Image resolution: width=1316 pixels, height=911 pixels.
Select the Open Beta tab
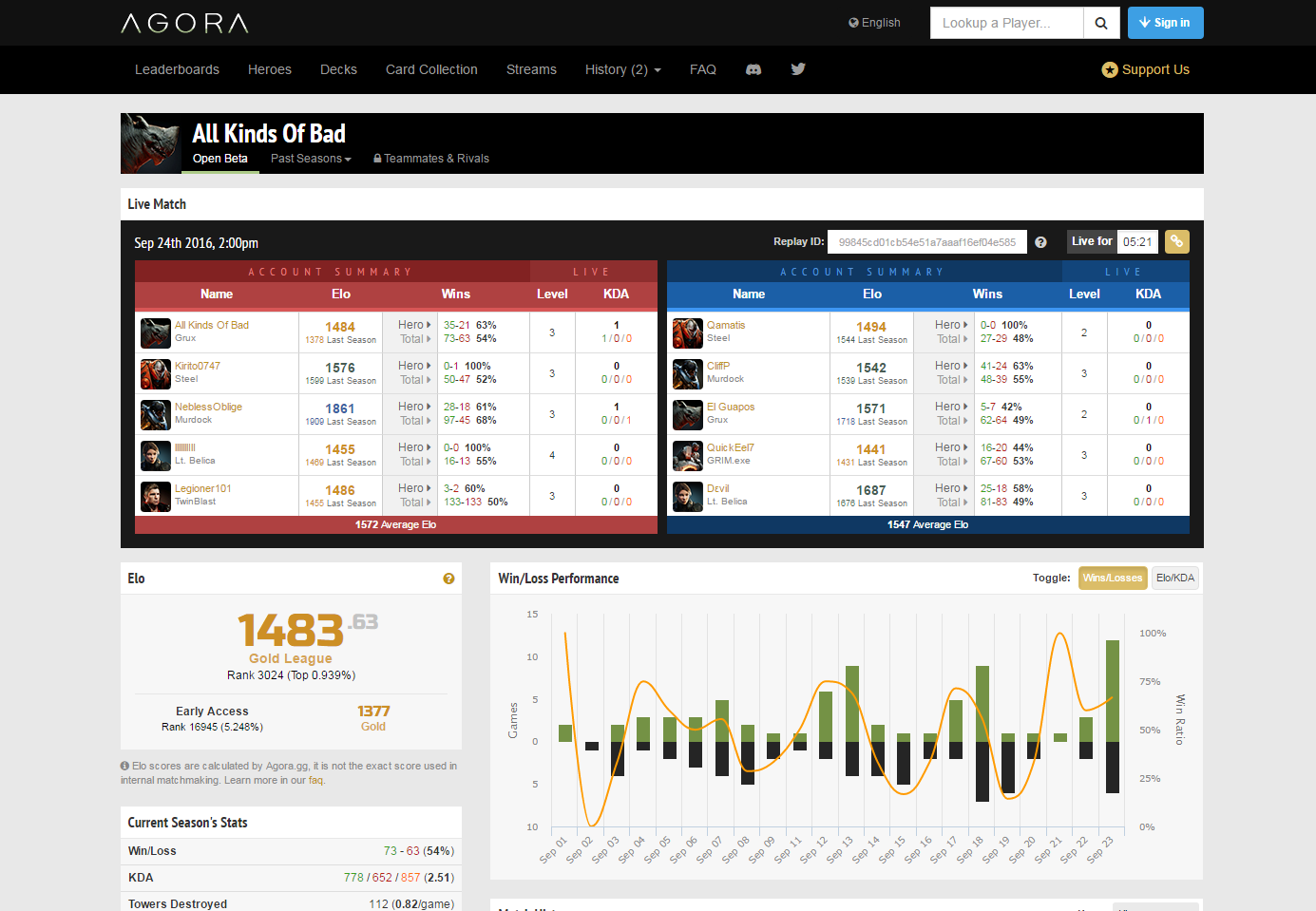219,159
